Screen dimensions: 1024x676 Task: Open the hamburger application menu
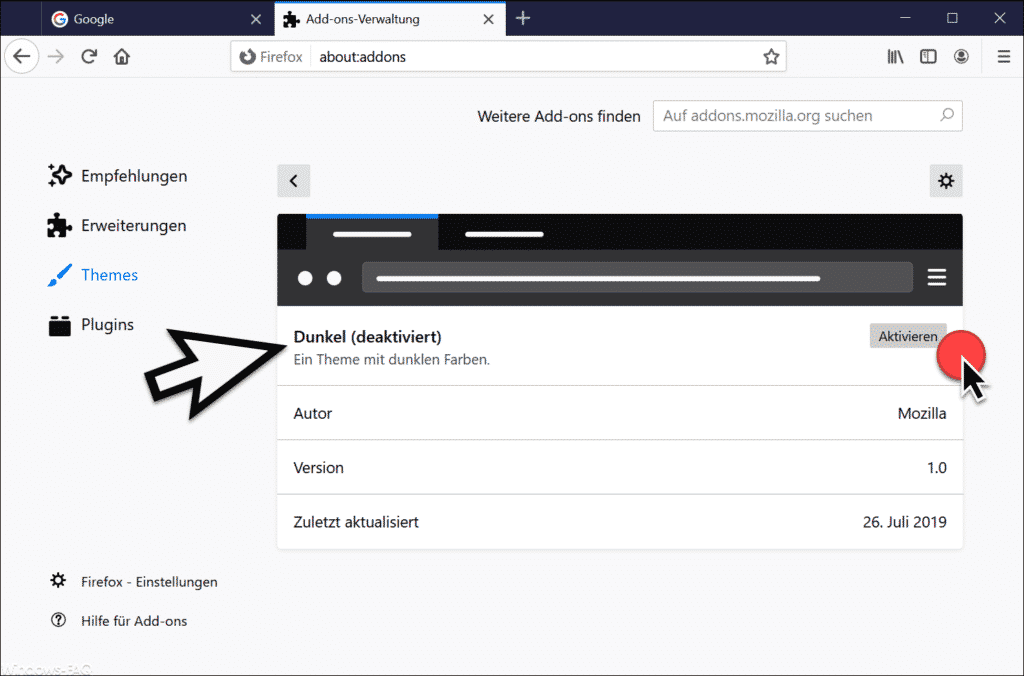(1004, 57)
